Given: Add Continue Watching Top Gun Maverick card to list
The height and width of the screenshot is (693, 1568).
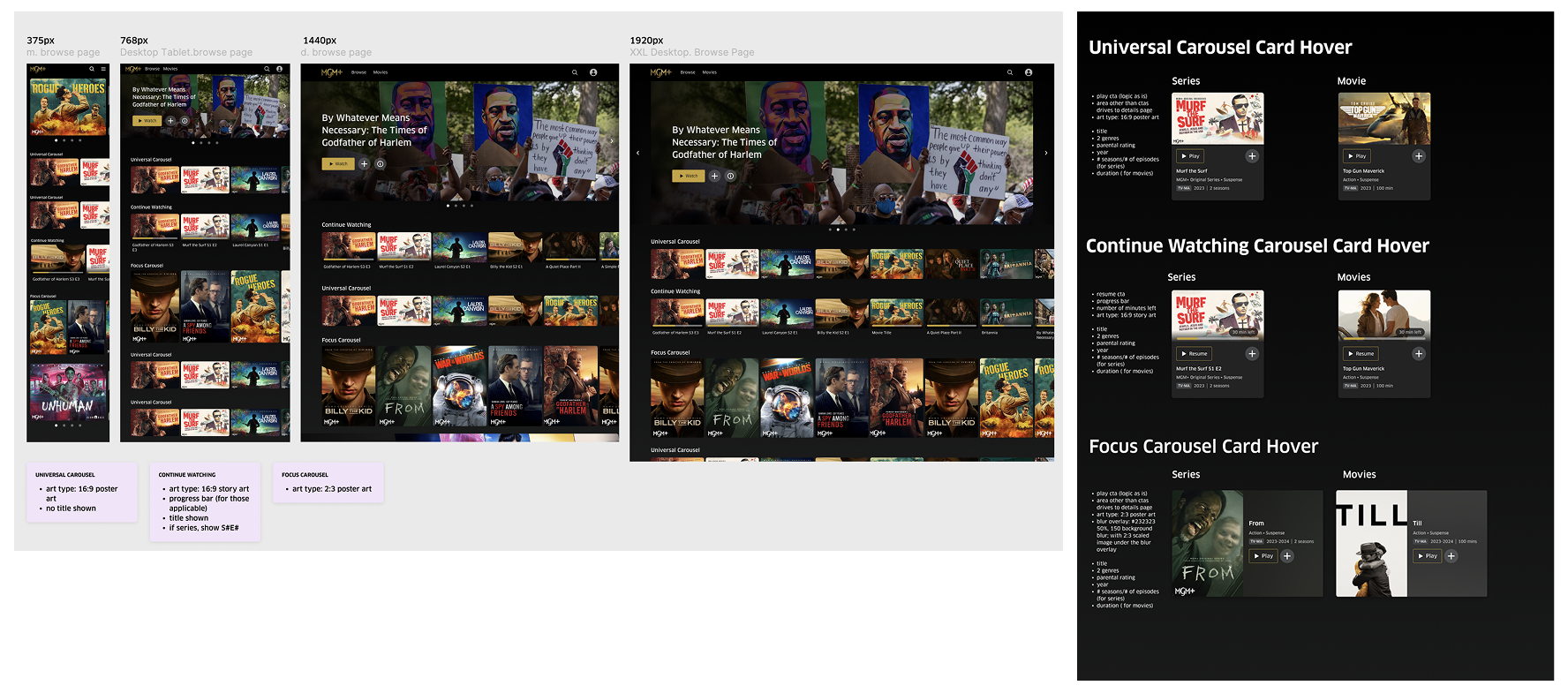Looking at the screenshot, I should point(1419,354).
